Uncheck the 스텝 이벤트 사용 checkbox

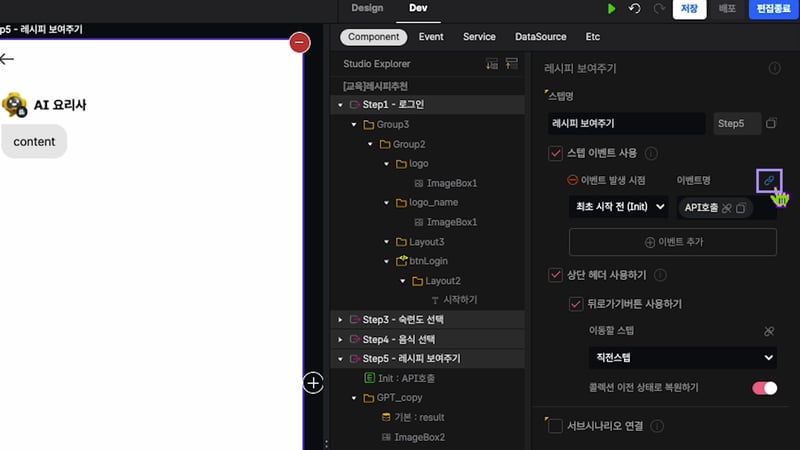click(x=556, y=153)
